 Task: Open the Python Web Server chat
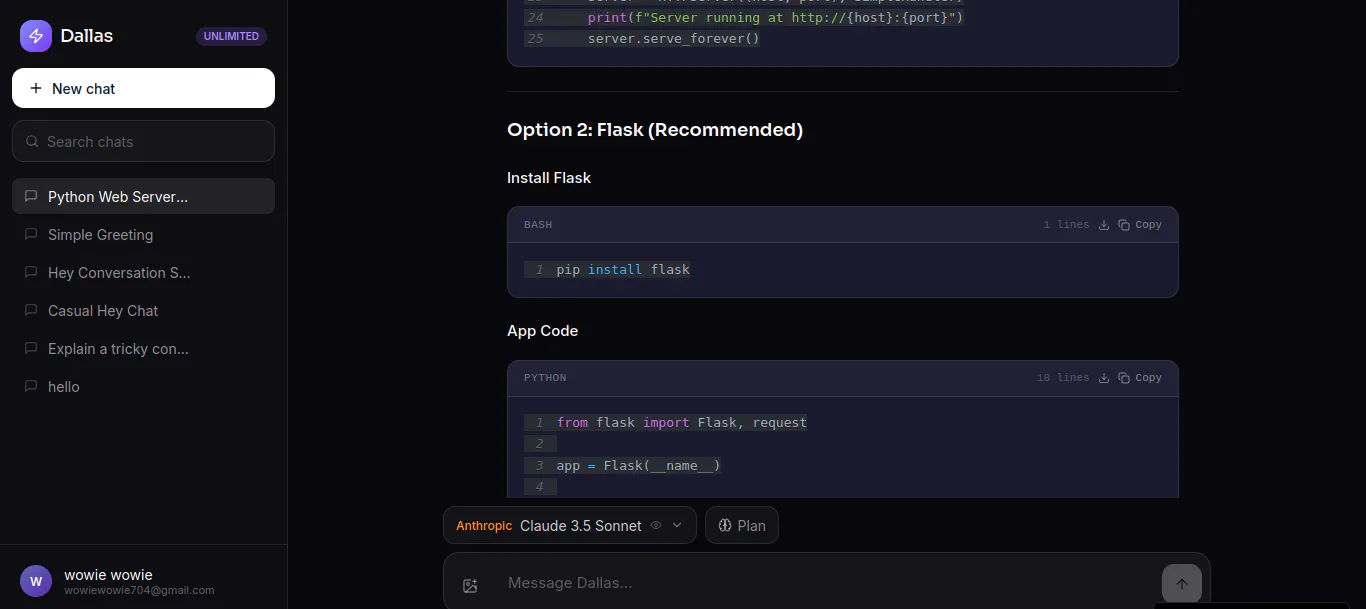click(x=143, y=197)
